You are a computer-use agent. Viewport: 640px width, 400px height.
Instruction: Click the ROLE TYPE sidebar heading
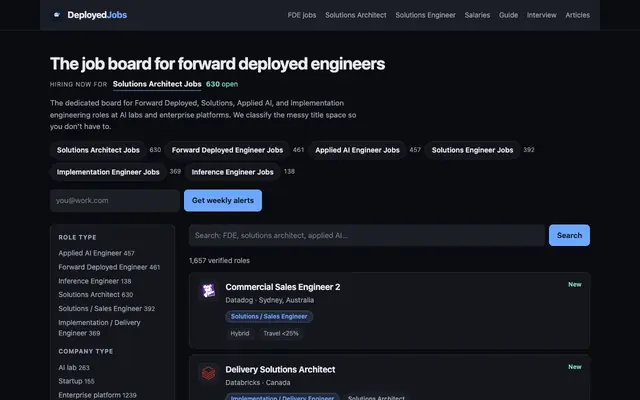pos(77,237)
